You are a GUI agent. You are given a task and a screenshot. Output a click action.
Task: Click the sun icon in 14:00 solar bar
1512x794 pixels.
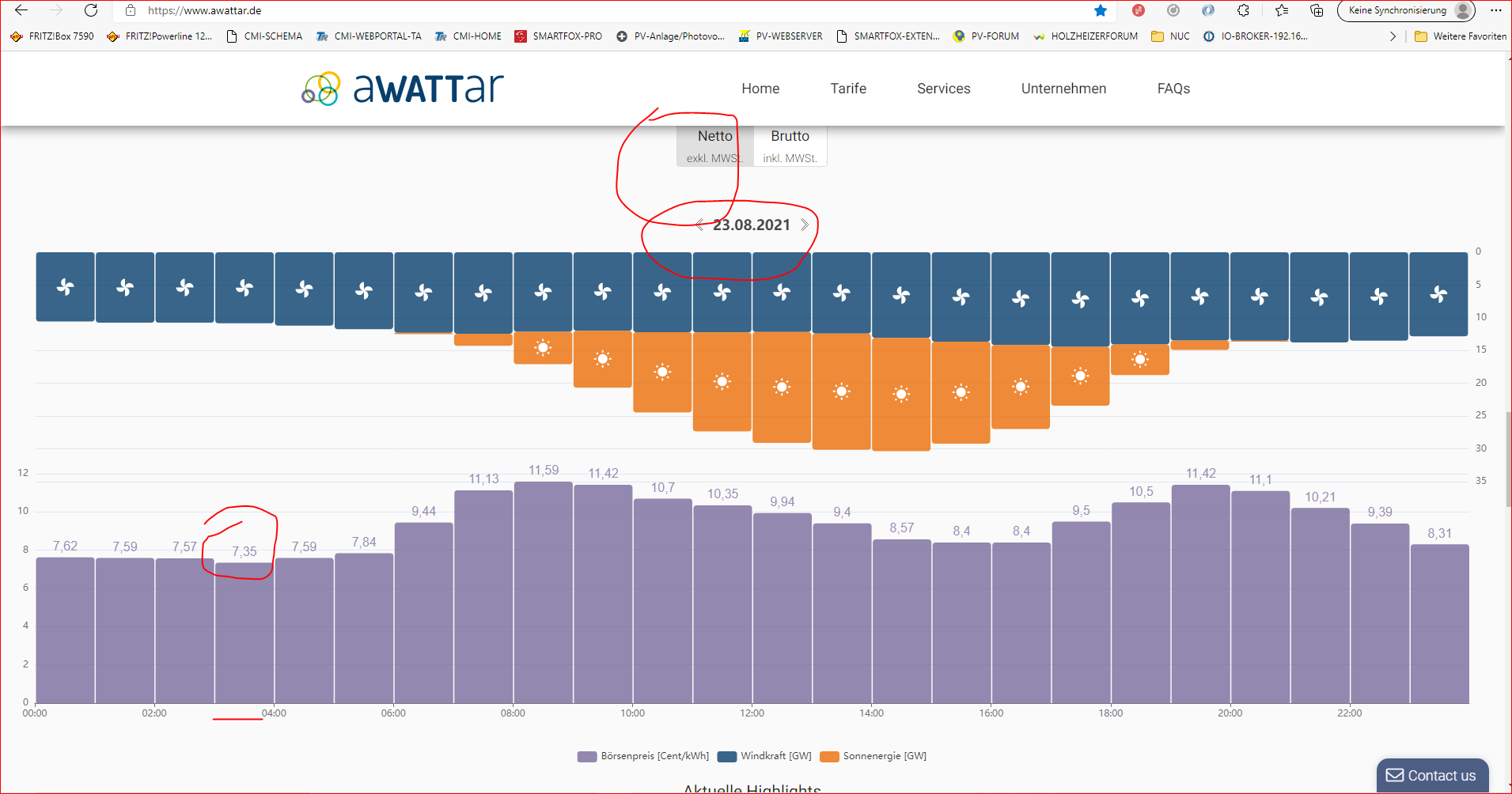(x=901, y=394)
